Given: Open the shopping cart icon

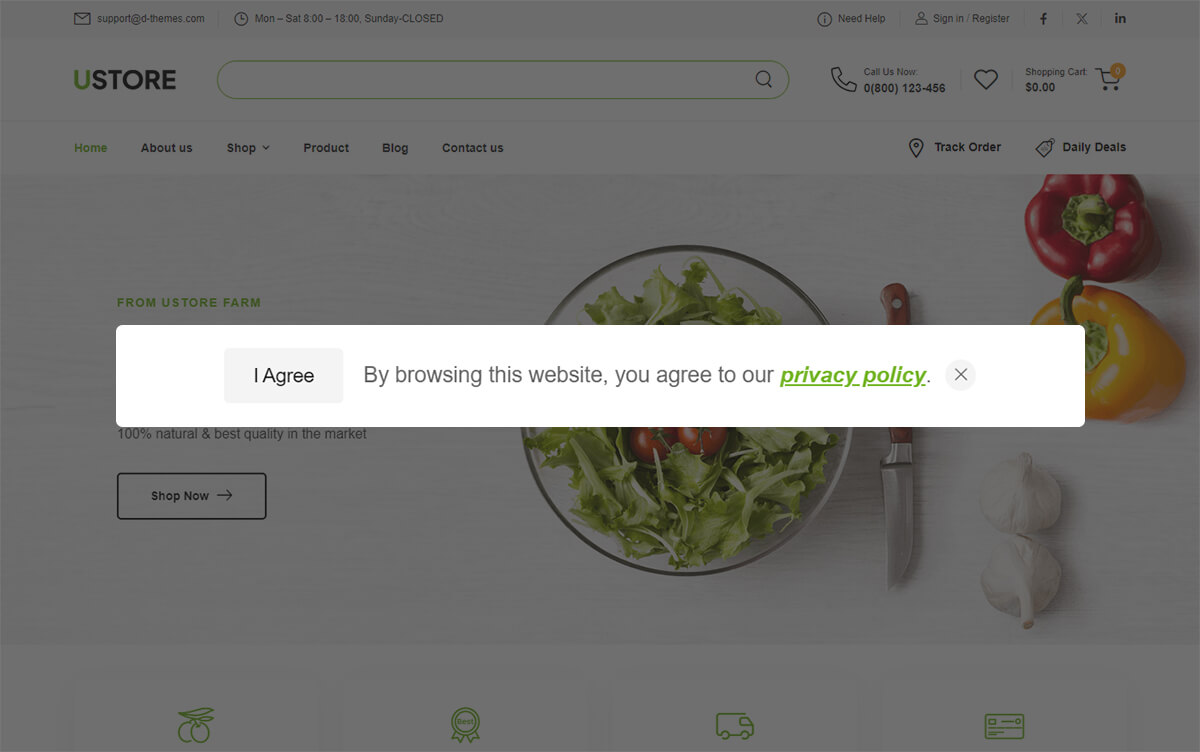Looking at the screenshot, I should (1108, 79).
